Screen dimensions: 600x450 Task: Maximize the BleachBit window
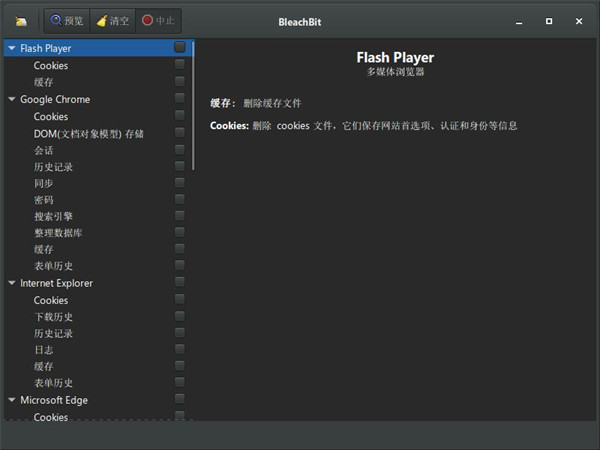click(549, 21)
